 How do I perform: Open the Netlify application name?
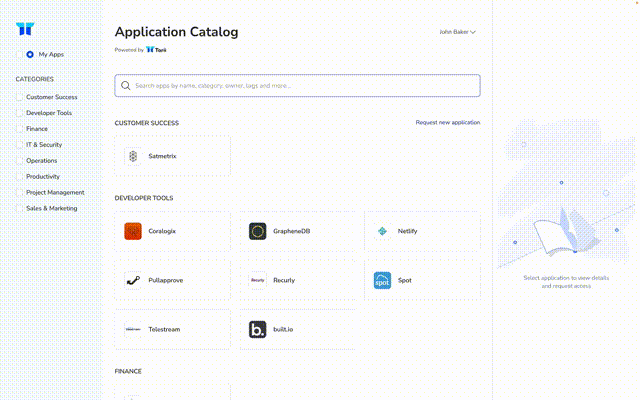click(x=407, y=231)
